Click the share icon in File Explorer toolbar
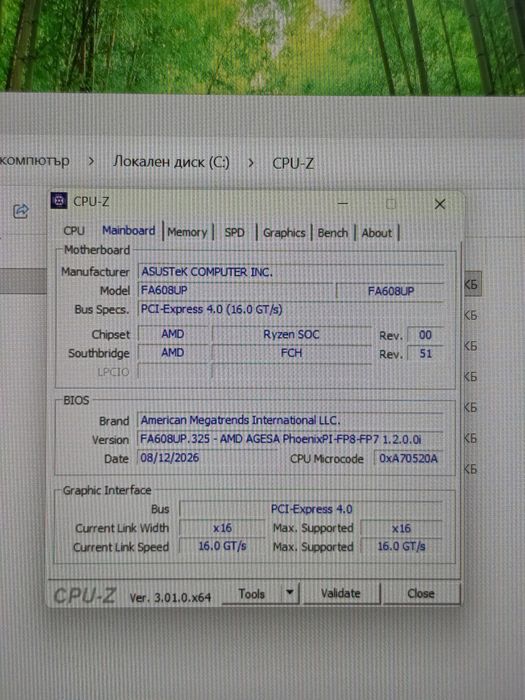The width and height of the screenshot is (525, 700). click(x=21, y=211)
